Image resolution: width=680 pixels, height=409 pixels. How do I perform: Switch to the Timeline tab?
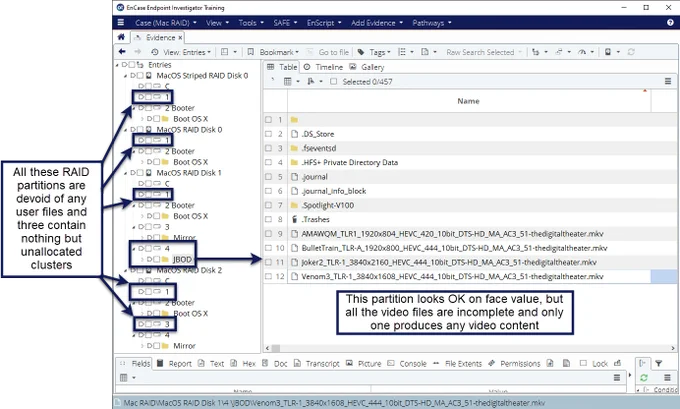tap(323, 67)
